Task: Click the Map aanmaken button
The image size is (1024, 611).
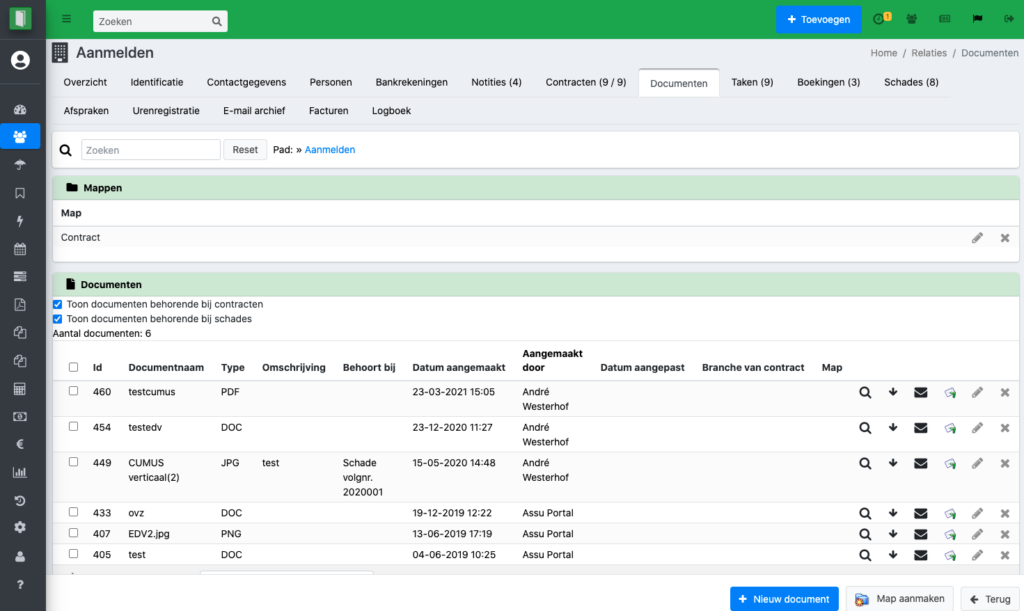Action: (x=900, y=599)
